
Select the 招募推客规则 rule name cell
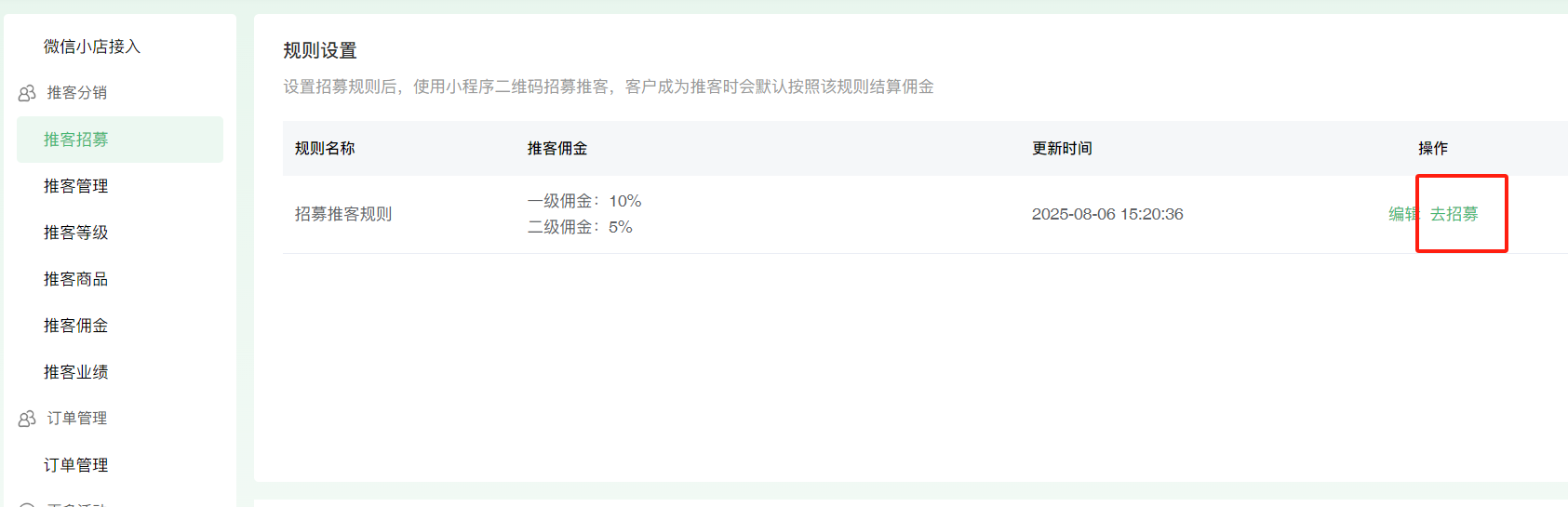pyautogui.click(x=343, y=214)
